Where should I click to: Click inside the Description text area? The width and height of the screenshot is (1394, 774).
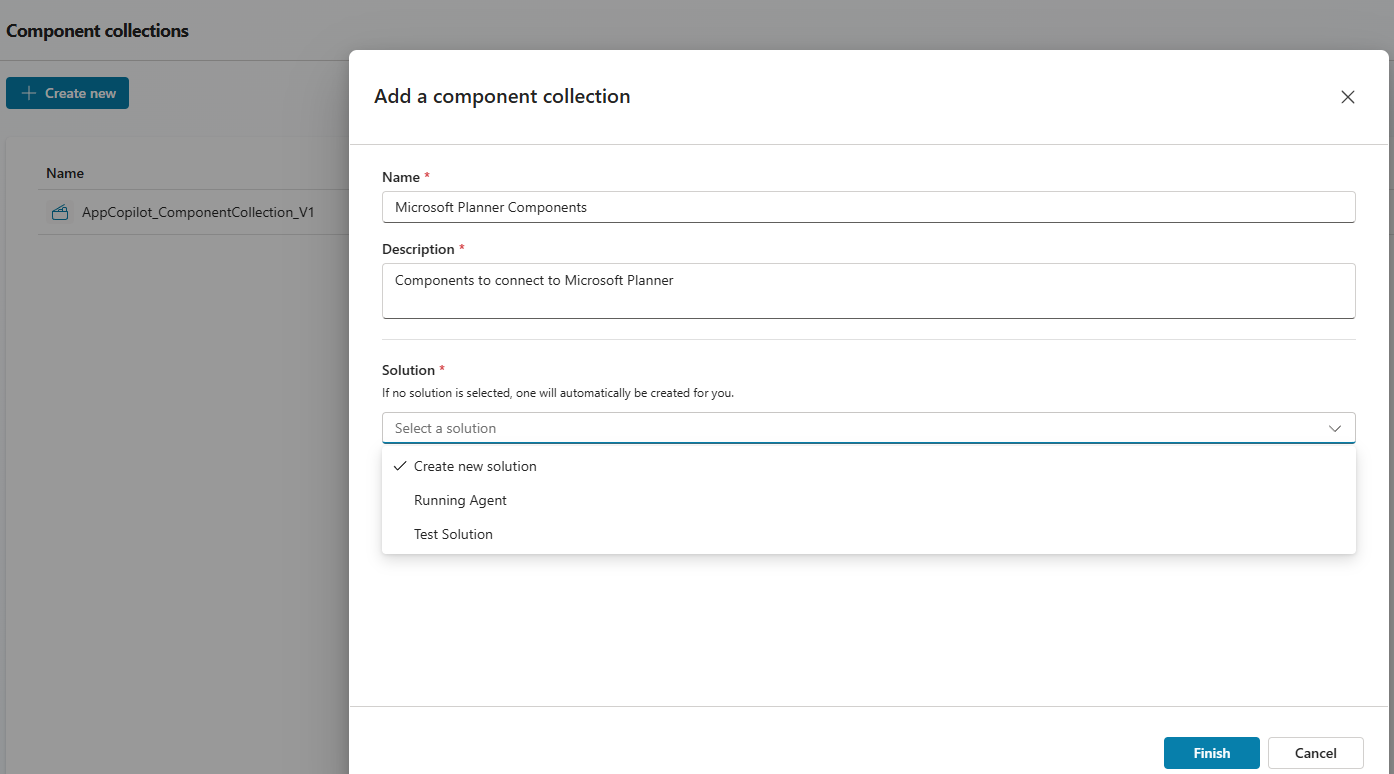[867, 291]
